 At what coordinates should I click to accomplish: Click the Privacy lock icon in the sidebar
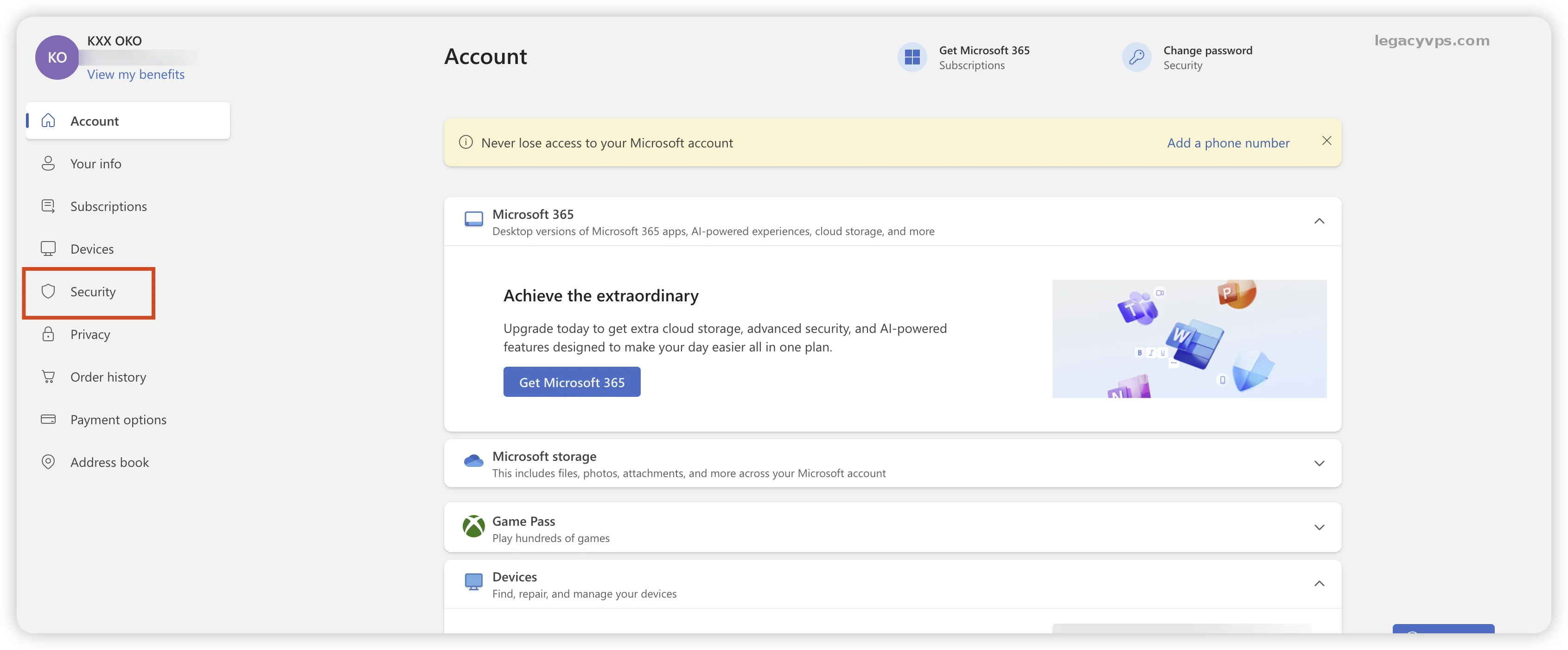(48, 334)
